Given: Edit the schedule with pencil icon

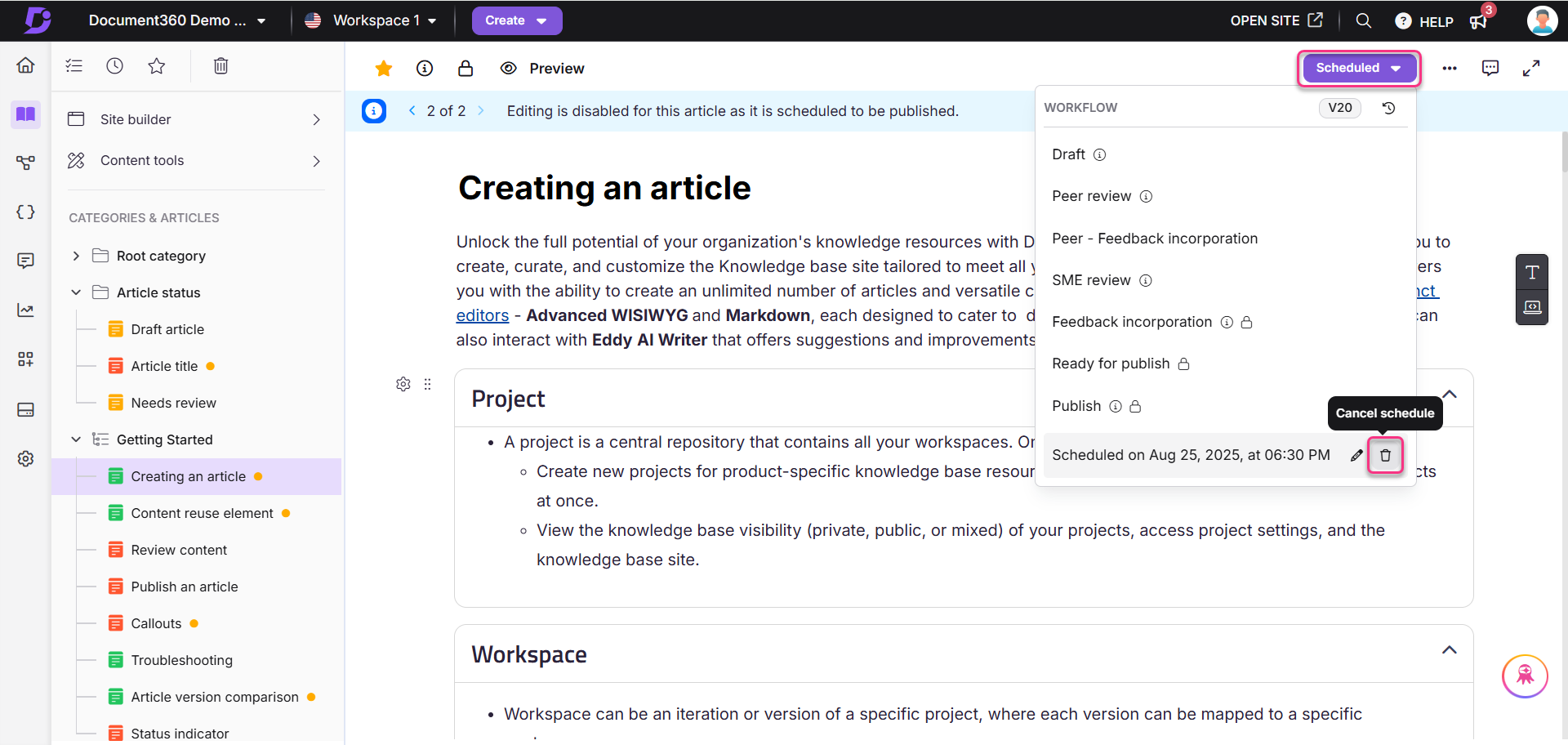Looking at the screenshot, I should tap(1356, 455).
